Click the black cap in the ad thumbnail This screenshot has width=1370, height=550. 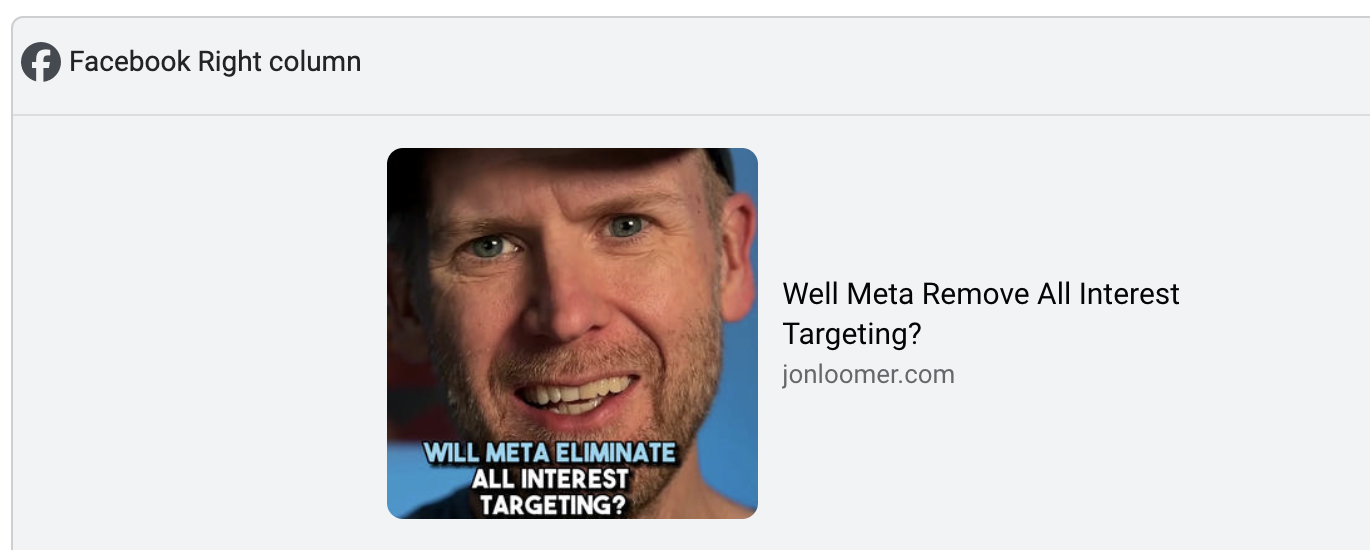[560, 160]
